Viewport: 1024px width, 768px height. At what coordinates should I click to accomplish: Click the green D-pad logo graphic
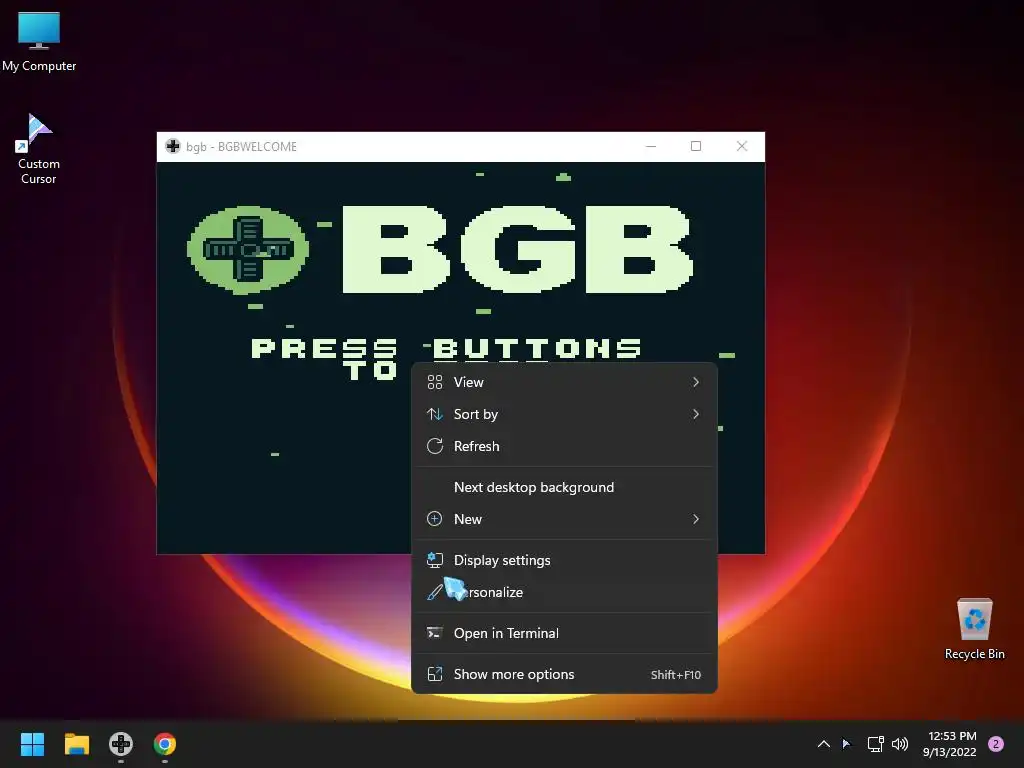[x=248, y=249]
